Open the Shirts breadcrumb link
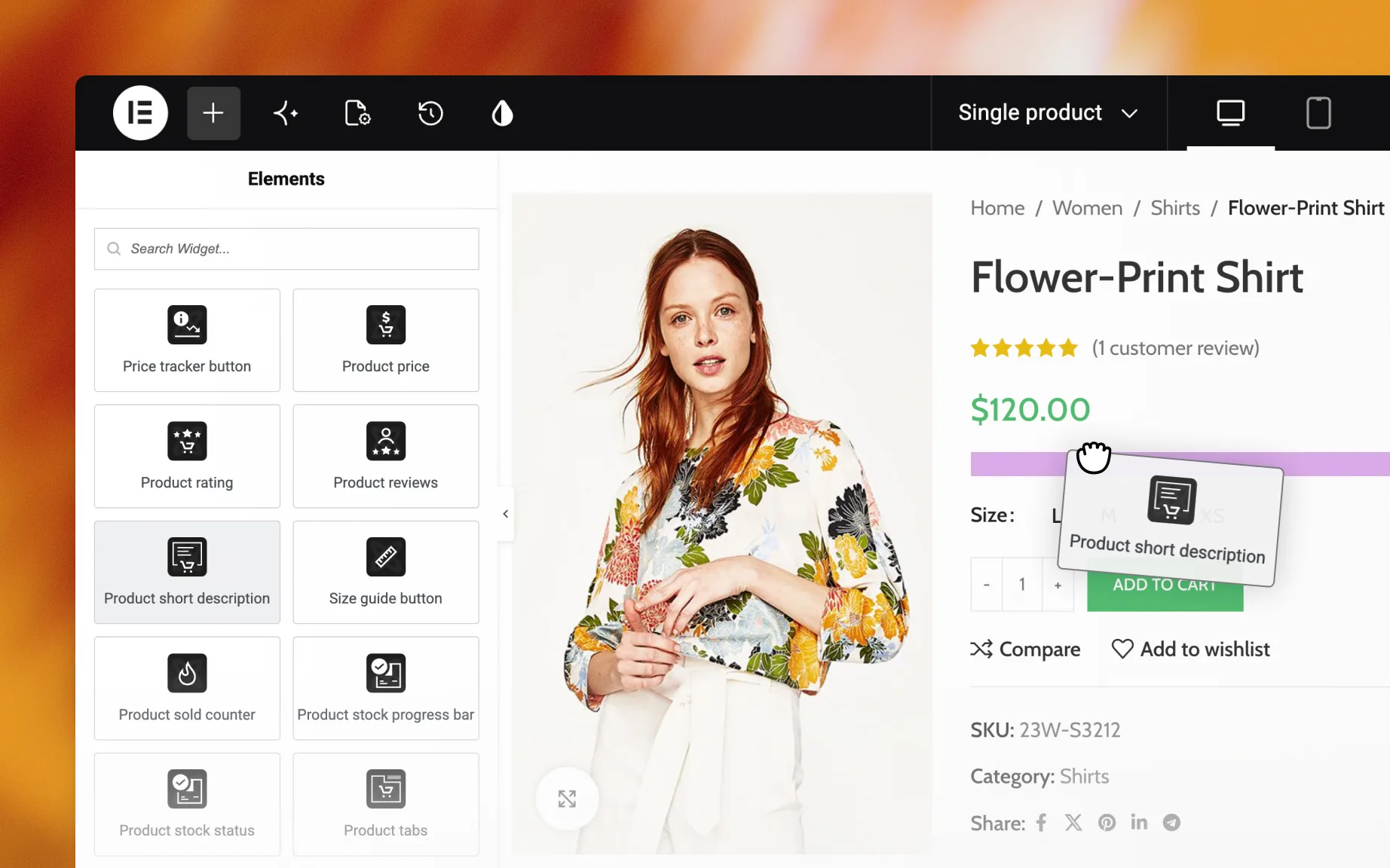 pos(1175,208)
